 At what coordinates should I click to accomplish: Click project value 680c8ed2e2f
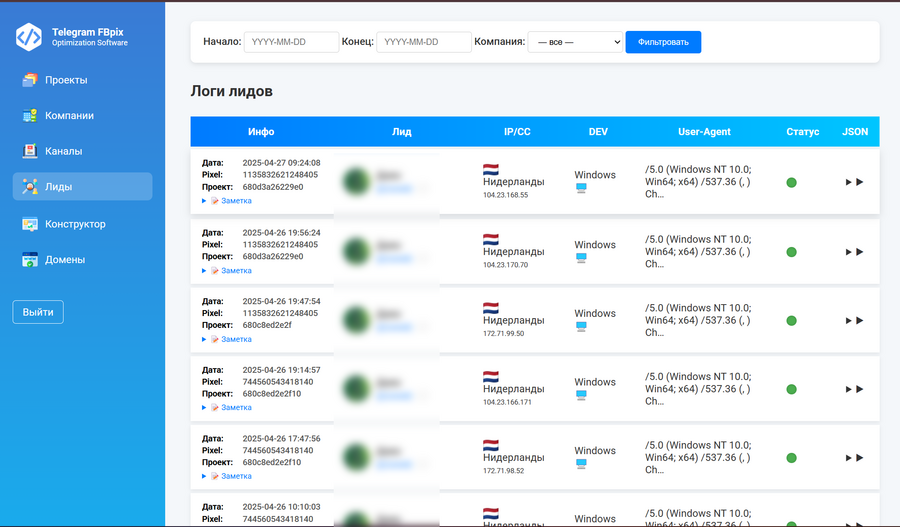click(x=267, y=325)
